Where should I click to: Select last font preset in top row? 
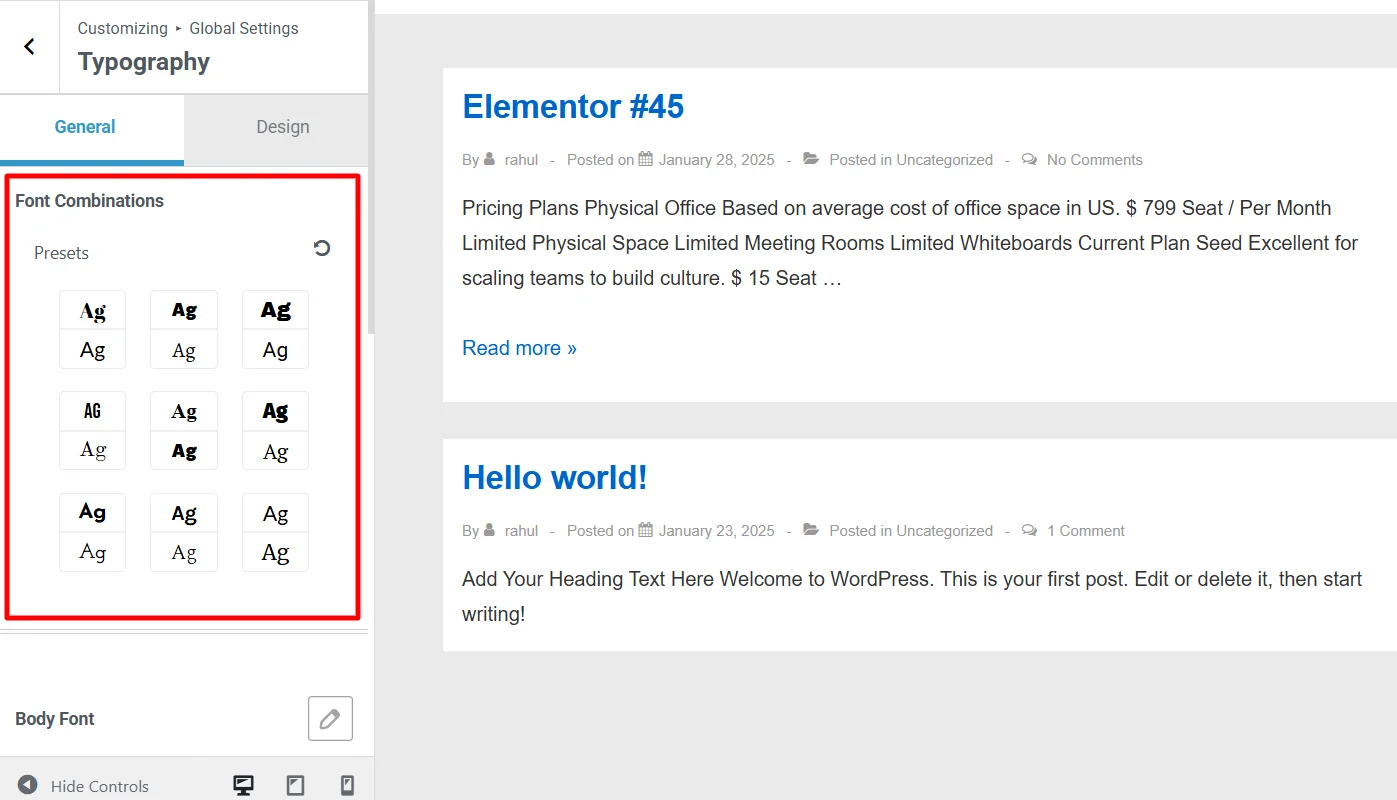coord(276,330)
